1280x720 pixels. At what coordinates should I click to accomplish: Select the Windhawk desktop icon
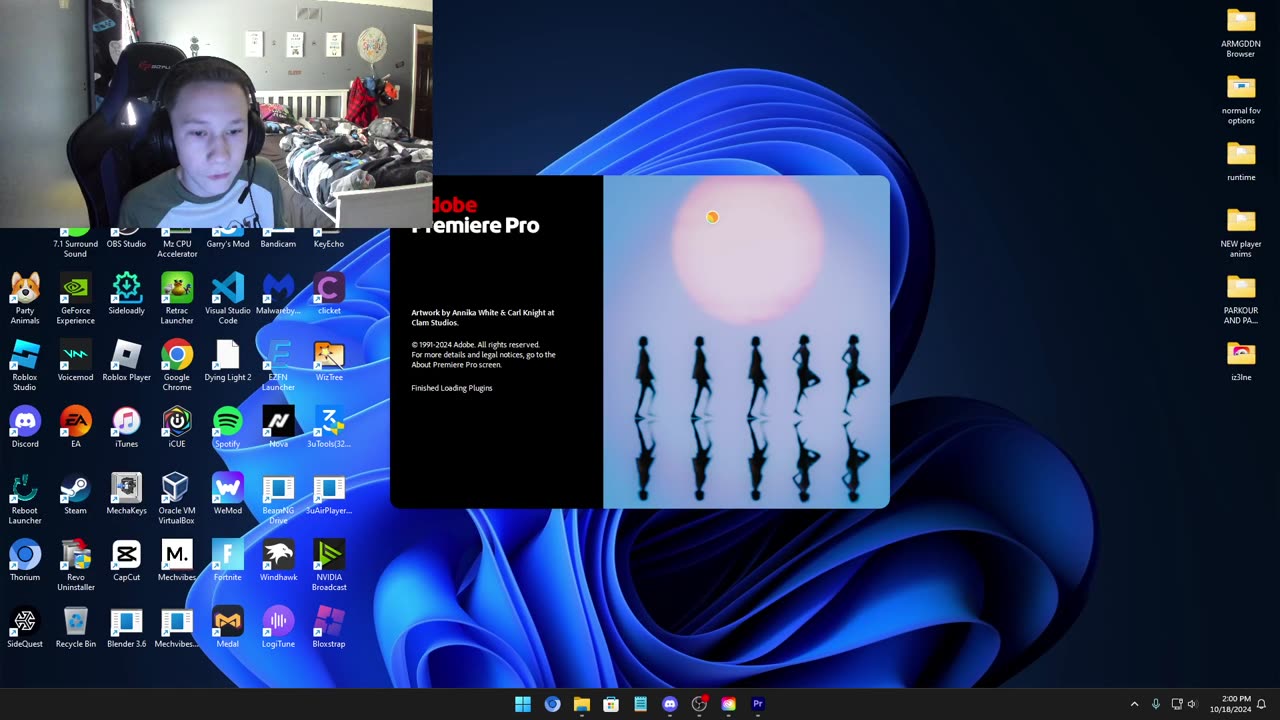278,560
